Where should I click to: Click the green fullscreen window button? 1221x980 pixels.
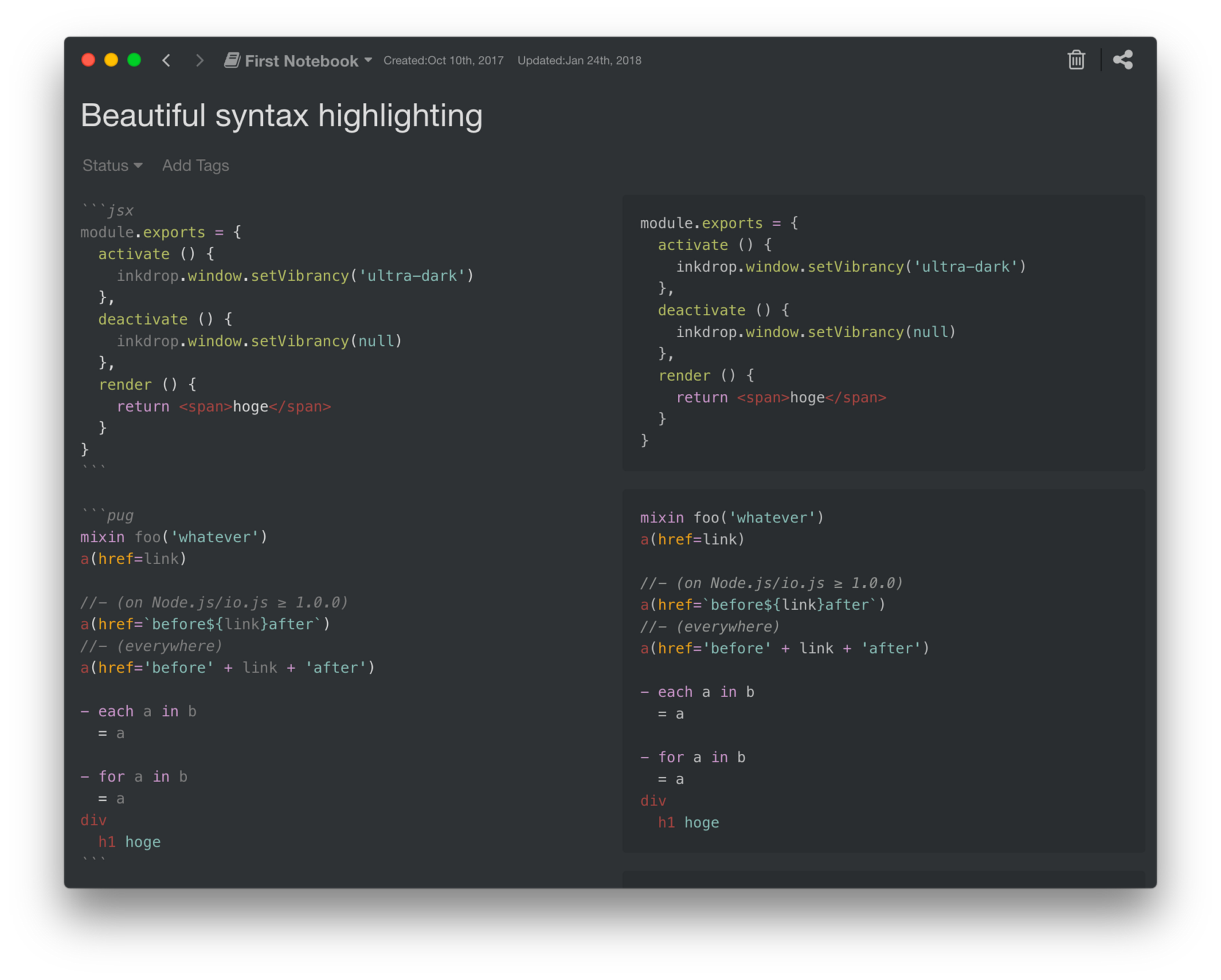(x=134, y=60)
